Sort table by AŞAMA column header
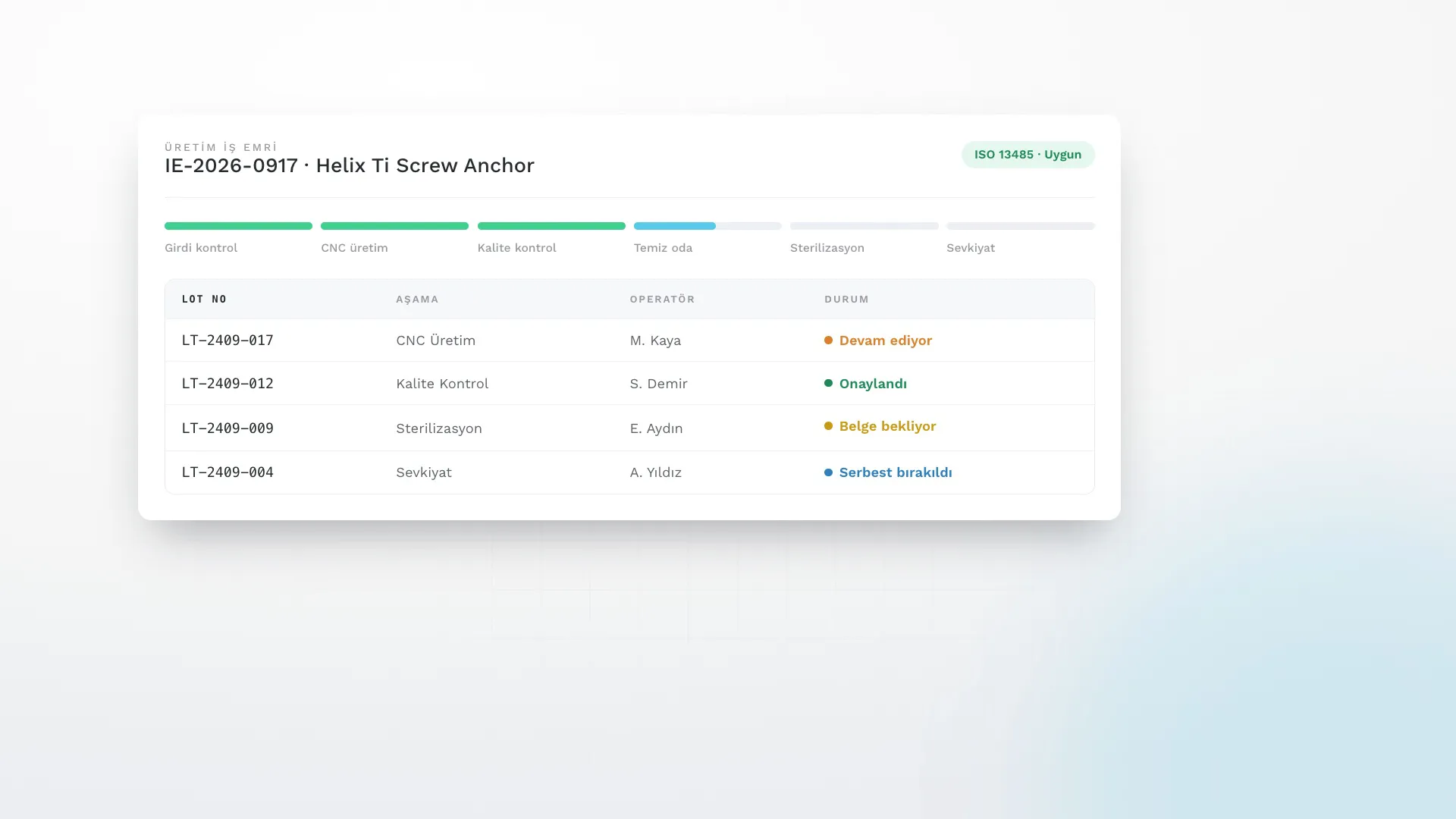This screenshot has height=819, width=1456. tap(417, 300)
